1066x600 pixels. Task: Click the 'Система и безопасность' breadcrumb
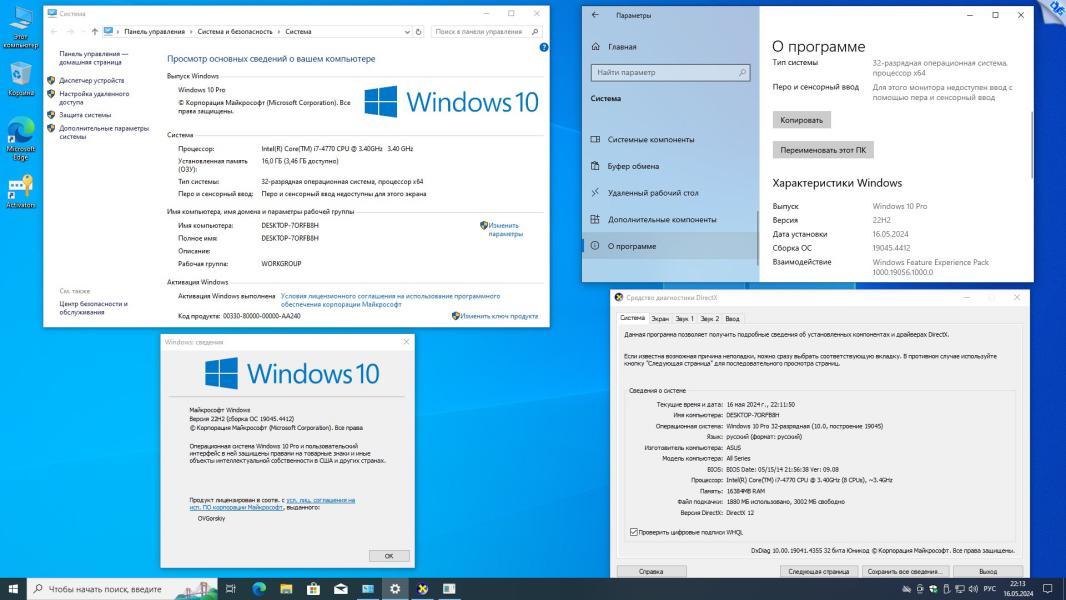(x=235, y=32)
